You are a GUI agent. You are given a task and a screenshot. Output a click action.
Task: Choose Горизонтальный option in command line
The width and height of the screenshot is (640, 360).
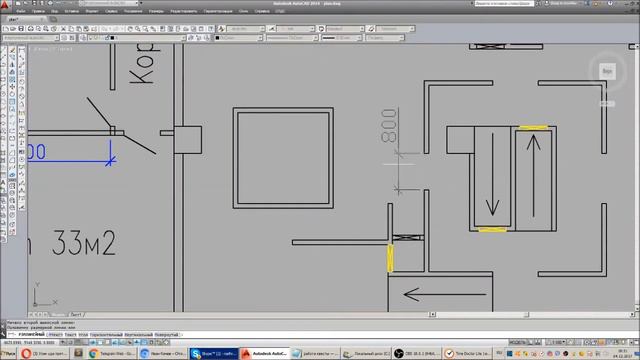coord(106,335)
